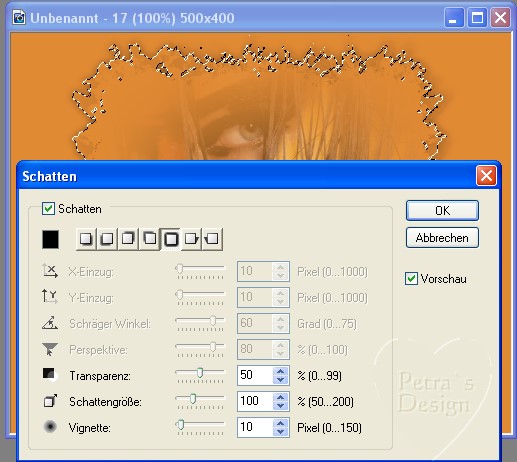Select the third shadow direction preset icon

[x=128, y=239]
